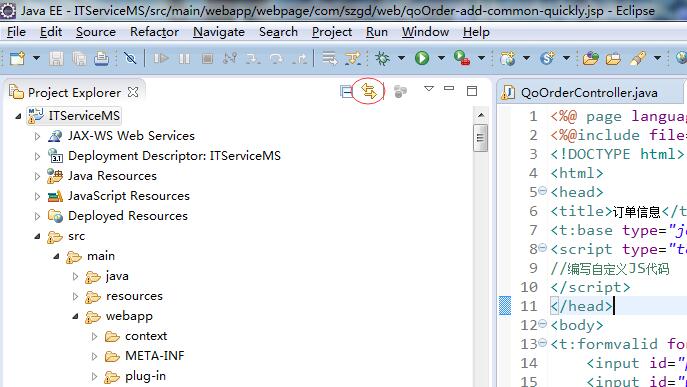Click the Save toolbar icon
Screen dimensions: 687x387
56,58
